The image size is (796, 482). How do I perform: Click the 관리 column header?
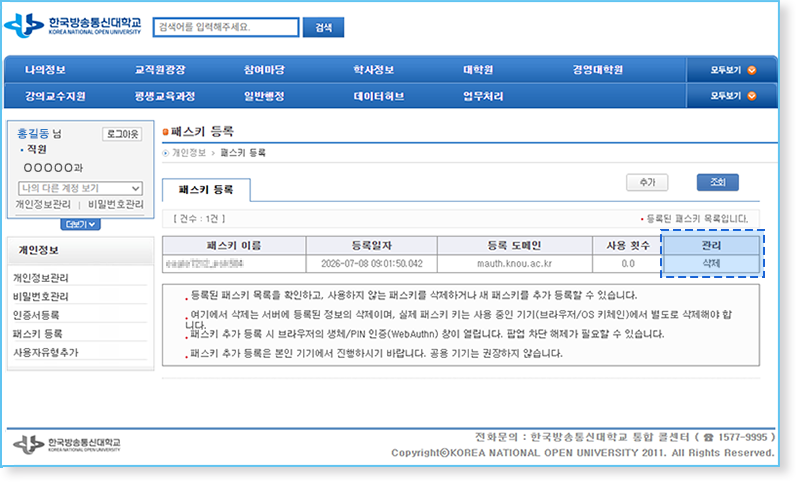711,245
